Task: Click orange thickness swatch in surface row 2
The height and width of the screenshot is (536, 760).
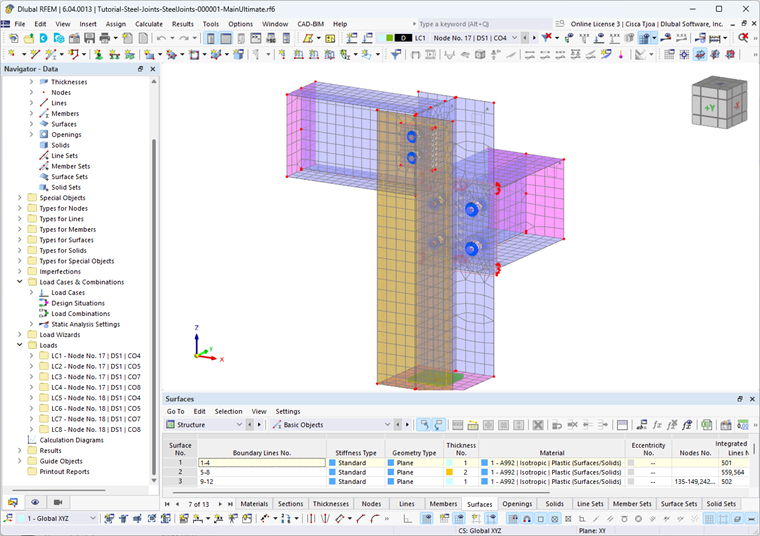Action: (449, 472)
